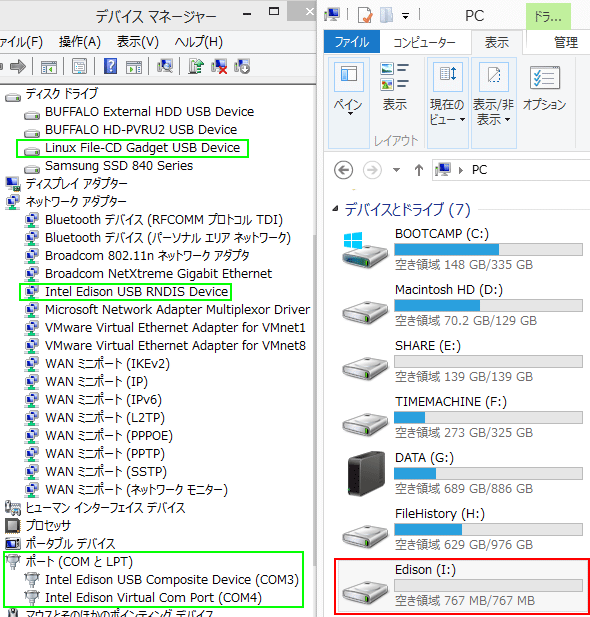Click the chevron after the PC icon in address bar

click(461, 170)
